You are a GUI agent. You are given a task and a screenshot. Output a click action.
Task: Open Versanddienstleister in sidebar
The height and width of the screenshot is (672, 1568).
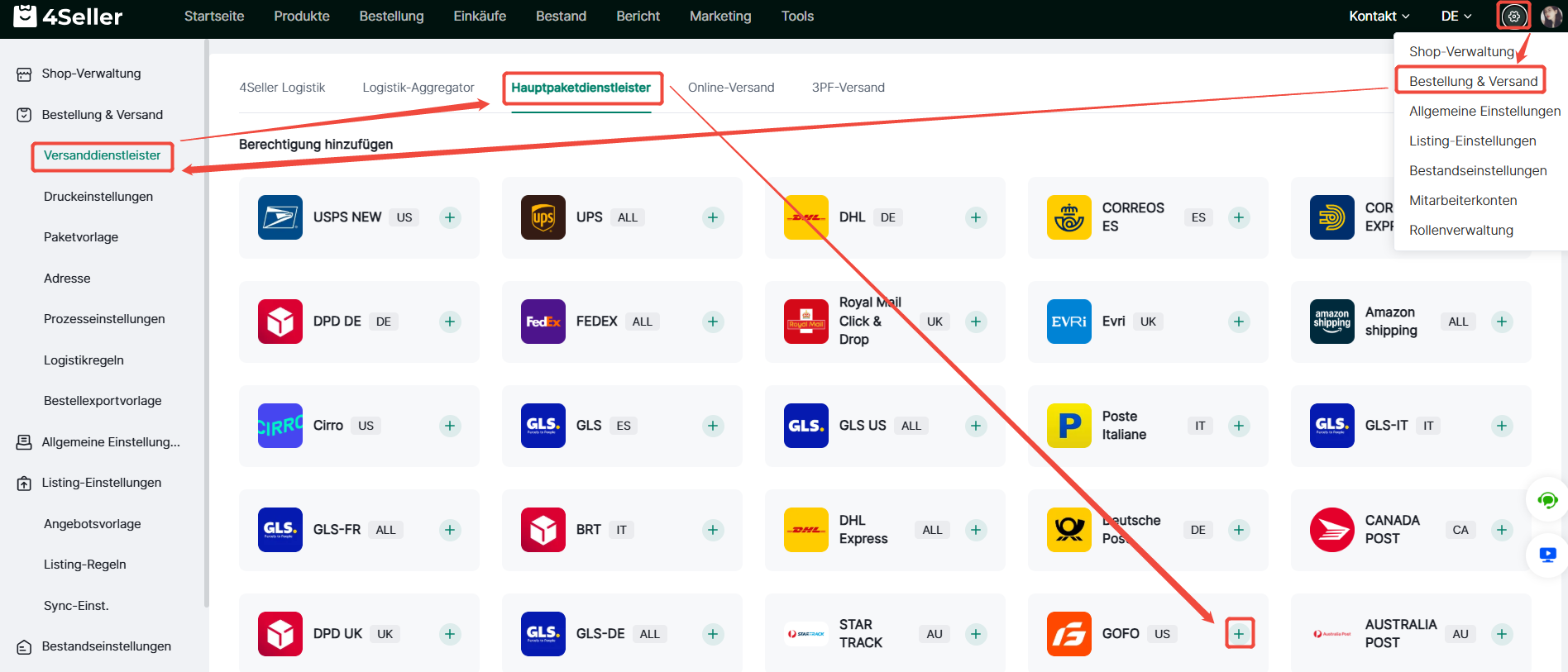[x=102, y=155]
